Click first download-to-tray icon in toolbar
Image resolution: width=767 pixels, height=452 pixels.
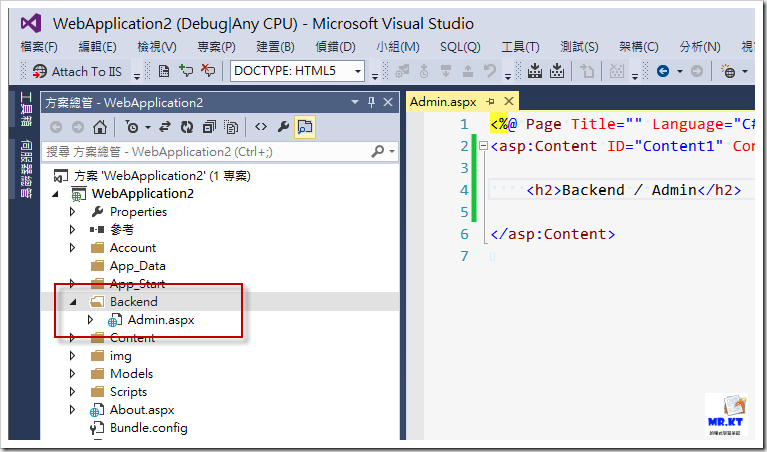point(535,71)
